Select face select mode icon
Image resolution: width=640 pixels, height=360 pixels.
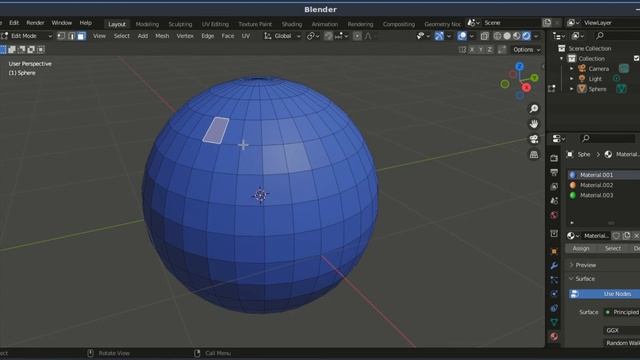[82, 36]
